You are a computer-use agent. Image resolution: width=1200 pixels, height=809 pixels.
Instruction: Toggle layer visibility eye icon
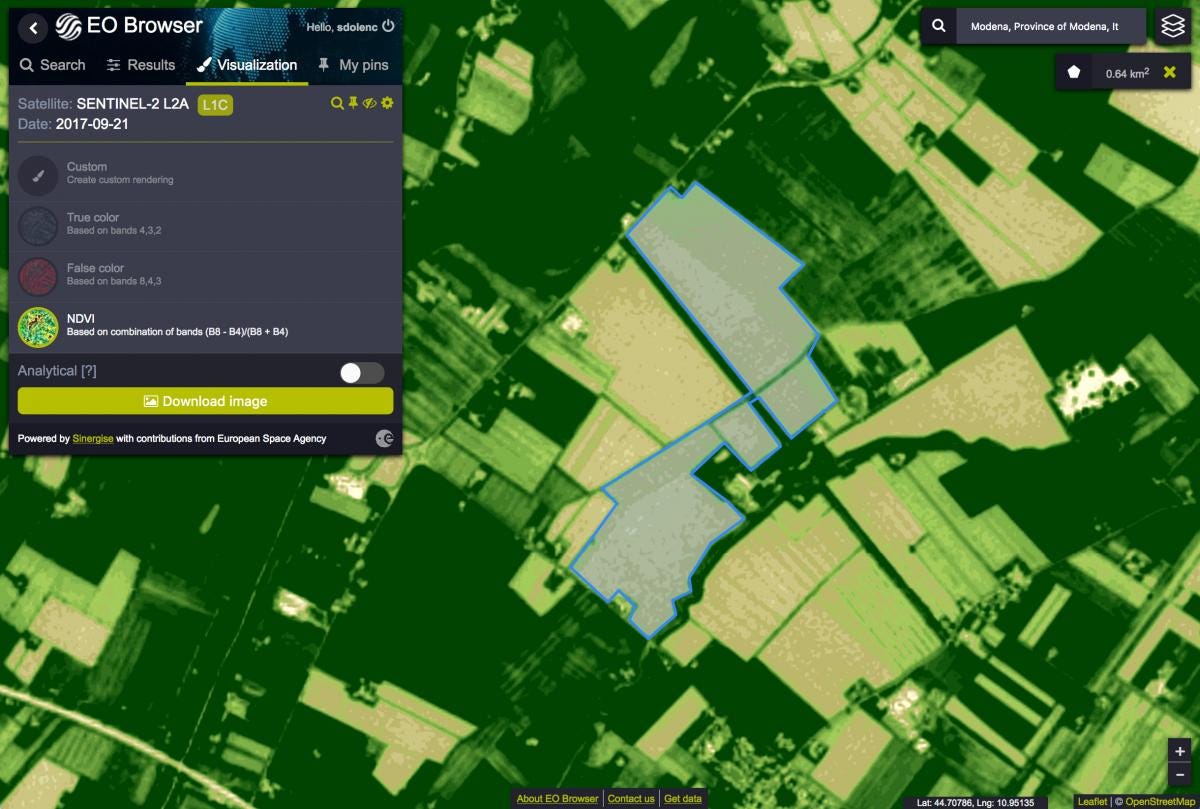[370, 104]
